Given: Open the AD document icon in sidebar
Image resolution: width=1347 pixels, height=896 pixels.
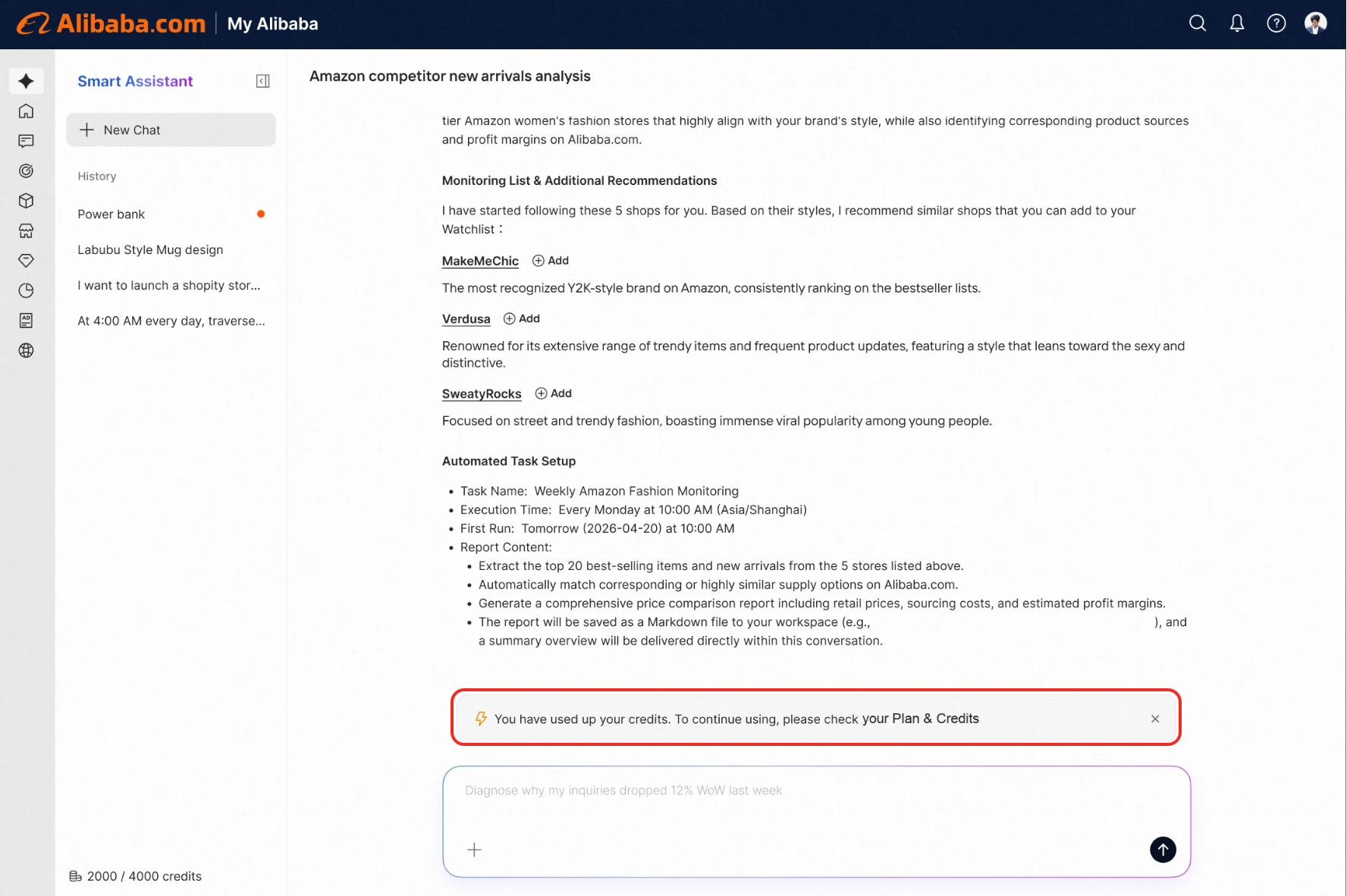Looking at the screenshot, I should 27,321.
